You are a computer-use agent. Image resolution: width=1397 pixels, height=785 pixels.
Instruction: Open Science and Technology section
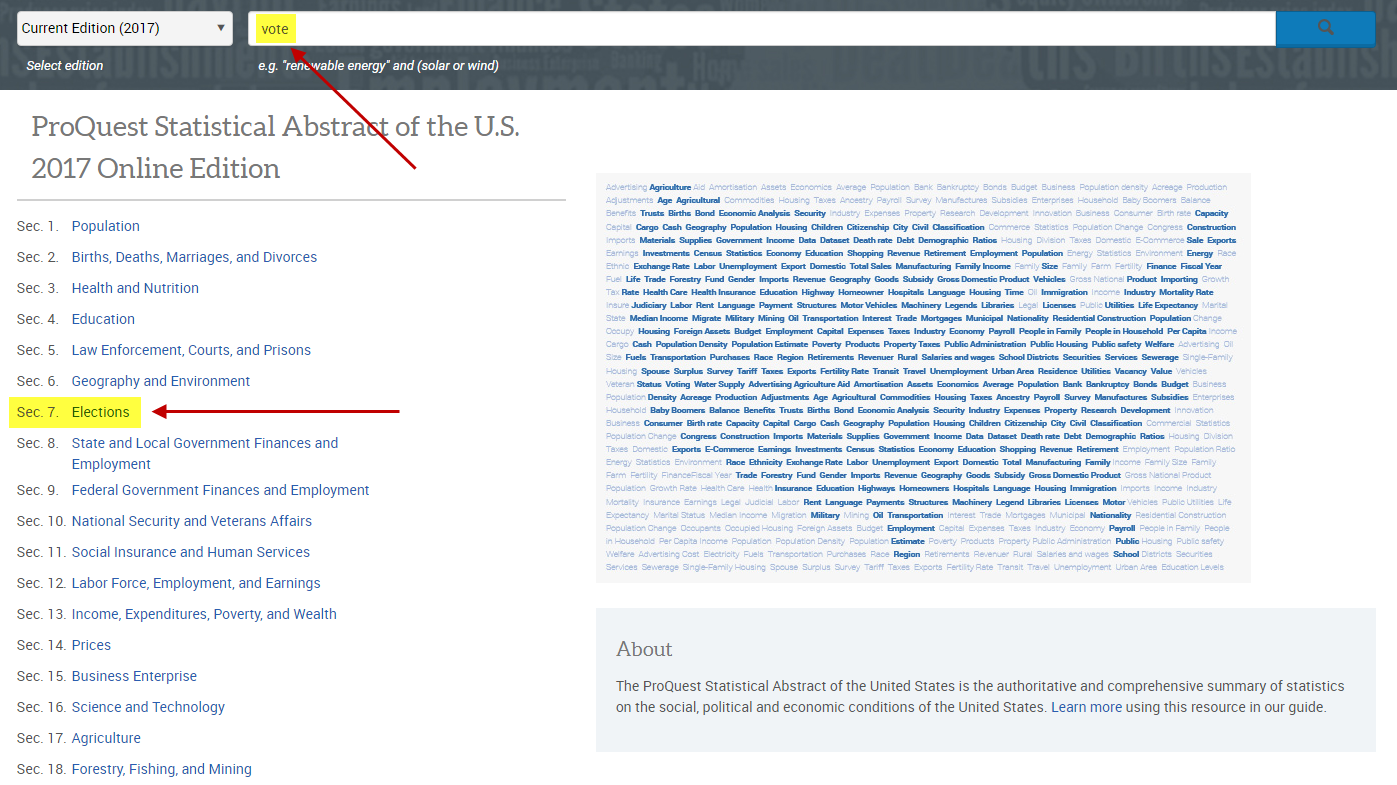pyautogui.click(x=148, y=707)
